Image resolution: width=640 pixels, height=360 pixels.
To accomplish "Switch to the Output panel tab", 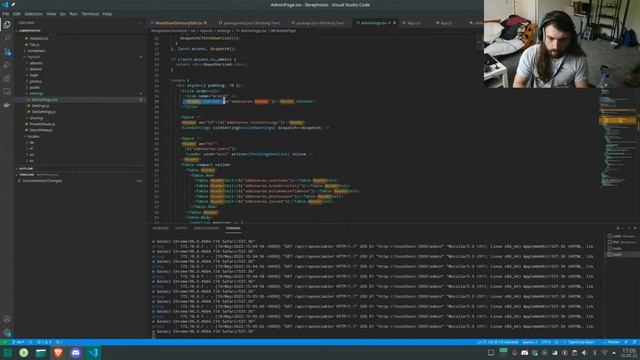I will (181, 228).
